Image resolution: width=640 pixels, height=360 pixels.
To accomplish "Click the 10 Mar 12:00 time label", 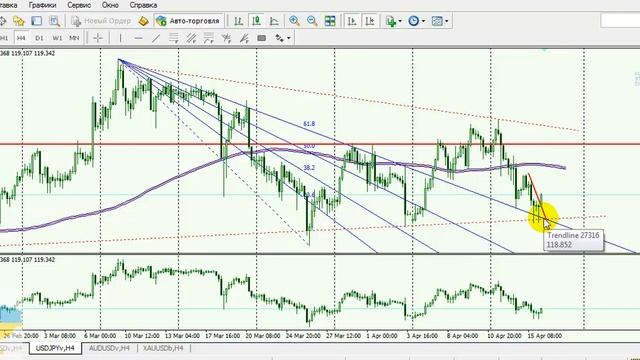I will tap(142, 336).
